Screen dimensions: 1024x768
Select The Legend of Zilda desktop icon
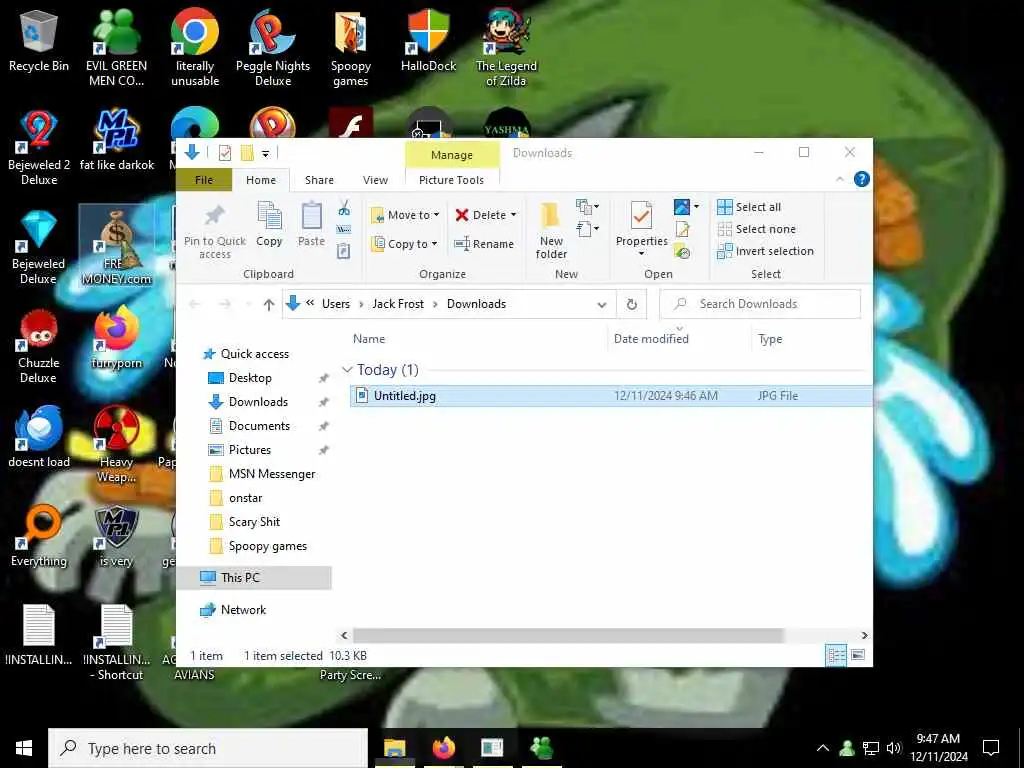(x=506, y=48)
